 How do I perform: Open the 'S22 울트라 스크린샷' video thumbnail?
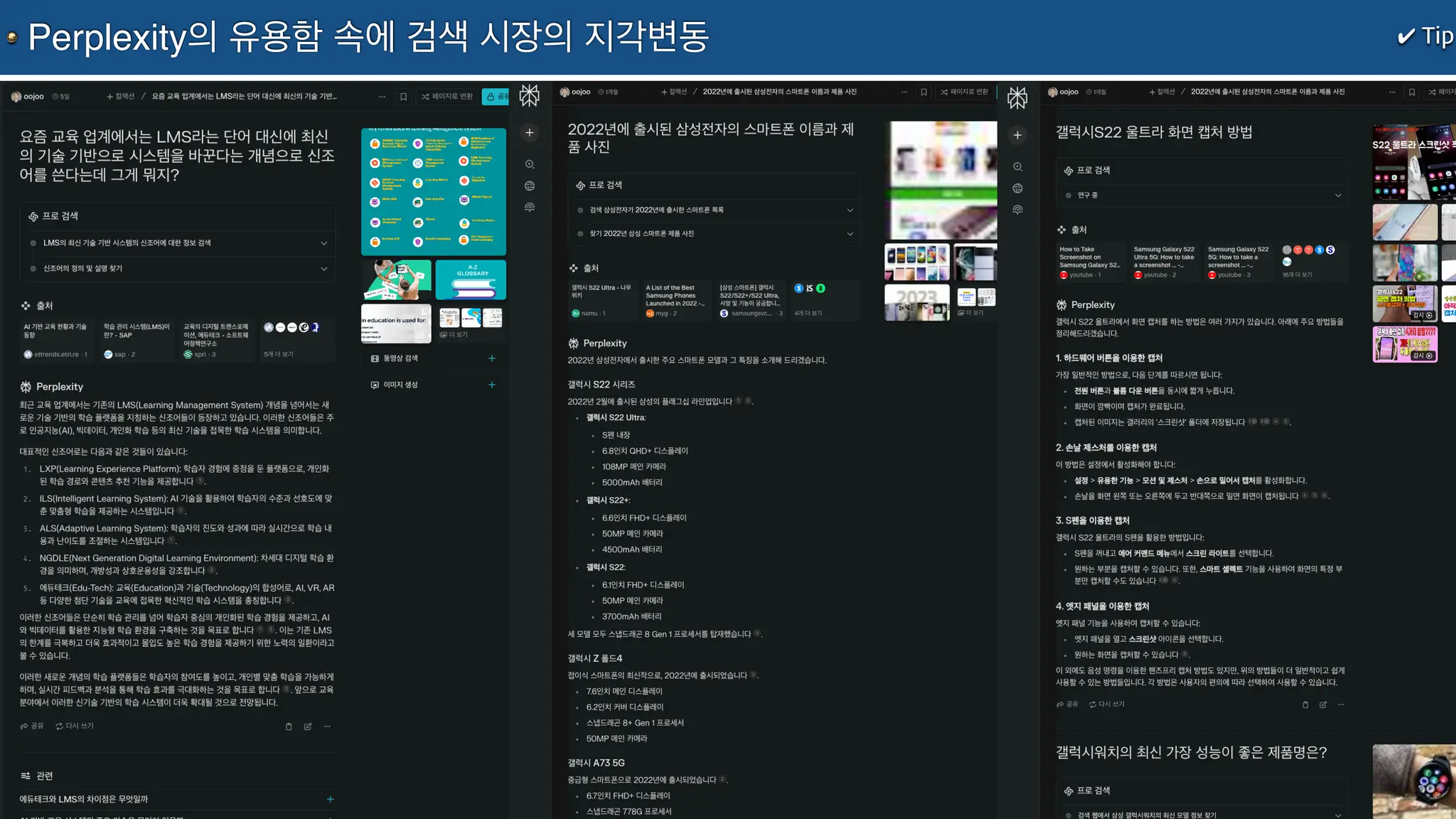1414,163
